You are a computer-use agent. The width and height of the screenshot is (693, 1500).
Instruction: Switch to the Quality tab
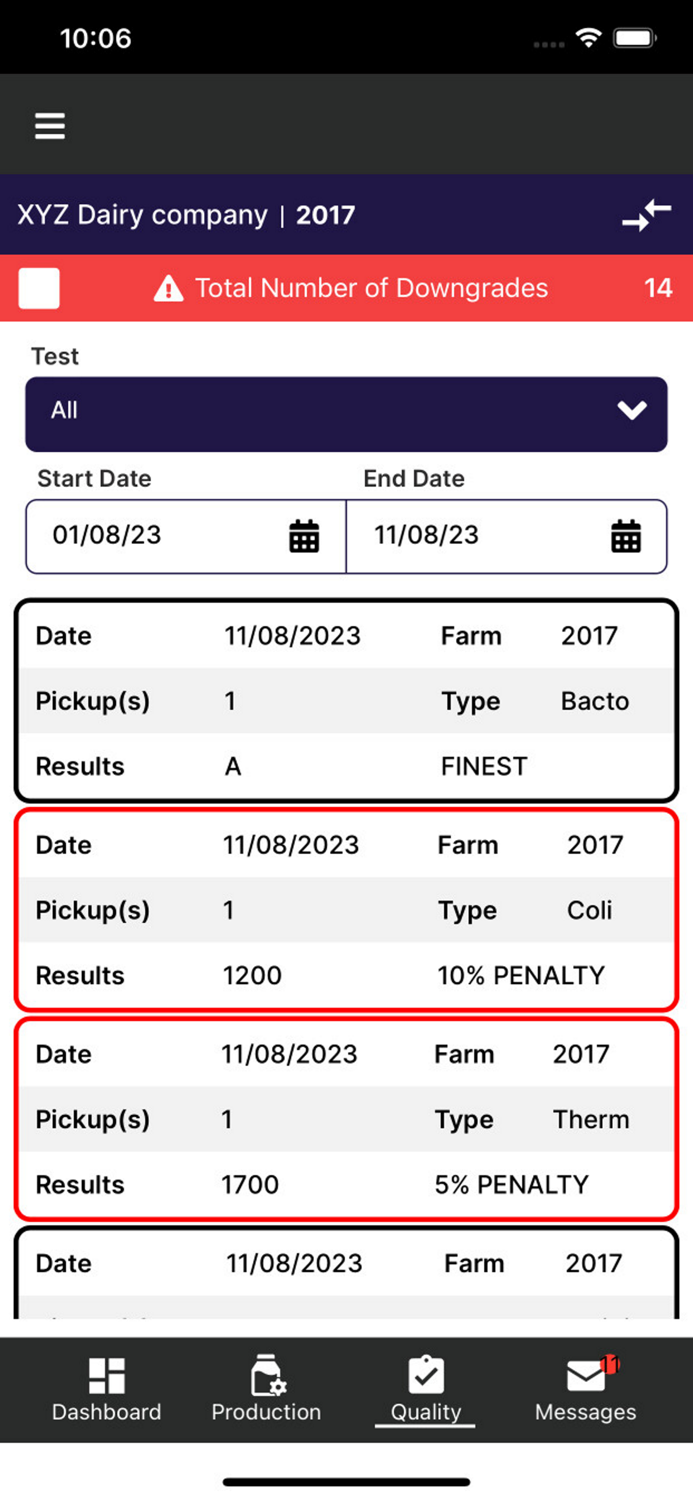[424, 1388]
